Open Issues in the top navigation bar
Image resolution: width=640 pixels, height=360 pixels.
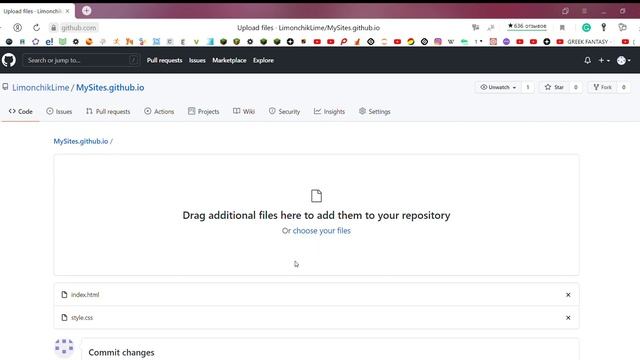point(197,60)
